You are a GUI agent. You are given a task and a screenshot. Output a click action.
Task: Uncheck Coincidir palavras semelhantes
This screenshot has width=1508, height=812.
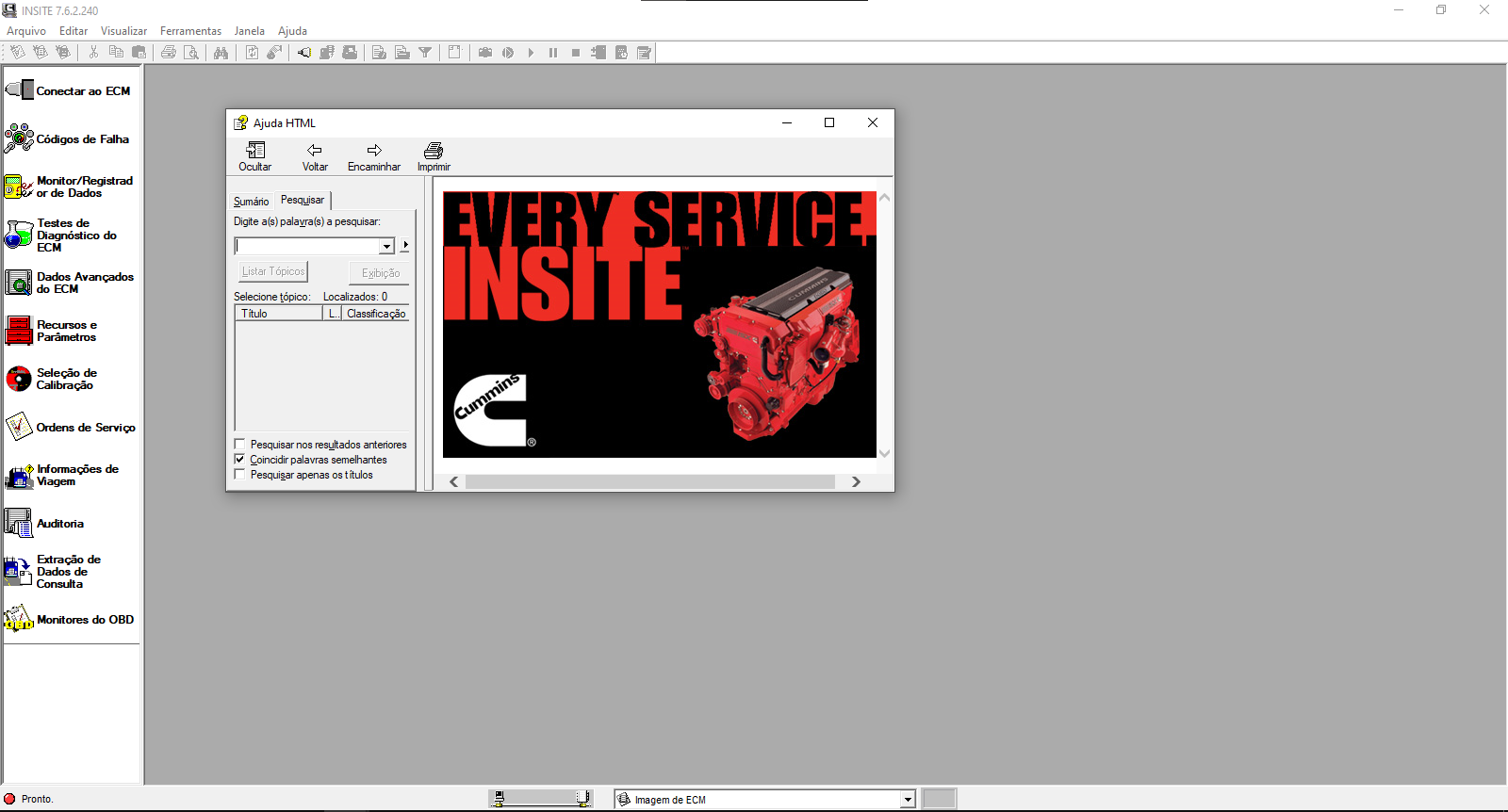(x=240, y=460)
